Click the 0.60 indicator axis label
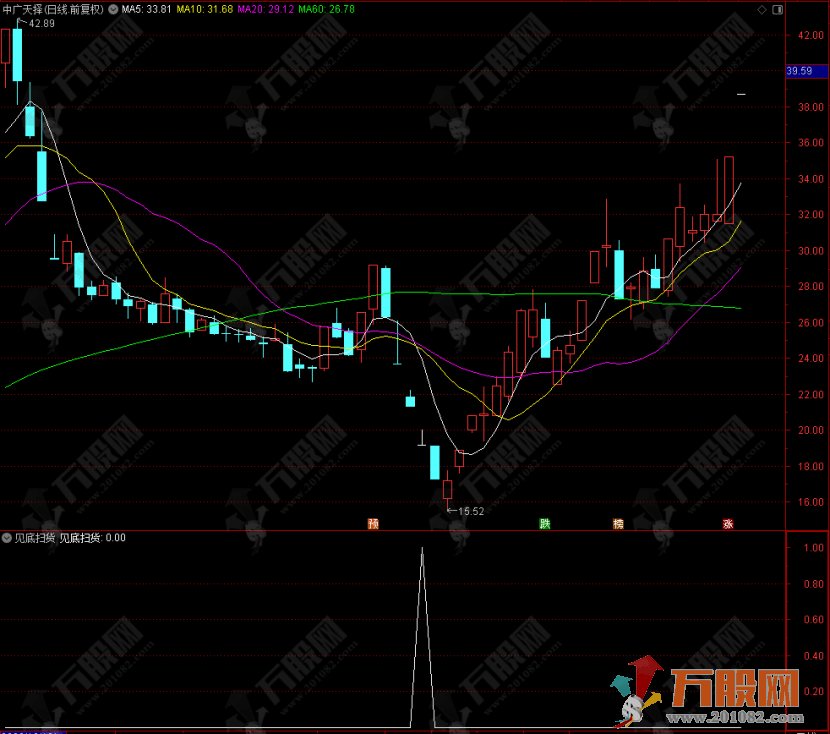The width and height of the screenshot is (830, 734). click(x=814, y=619)
